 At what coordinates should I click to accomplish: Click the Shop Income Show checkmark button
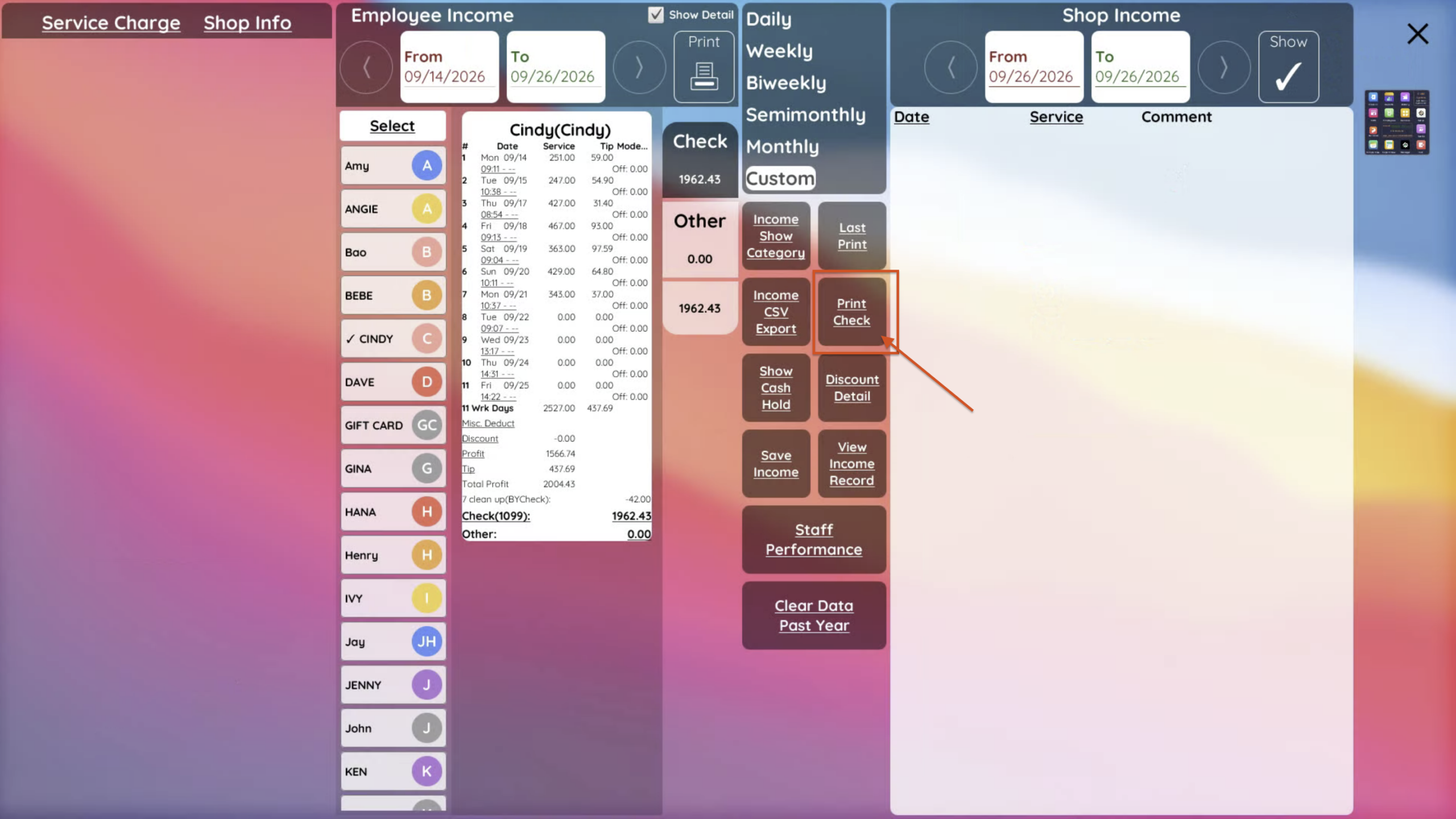tap(1288, 67)
